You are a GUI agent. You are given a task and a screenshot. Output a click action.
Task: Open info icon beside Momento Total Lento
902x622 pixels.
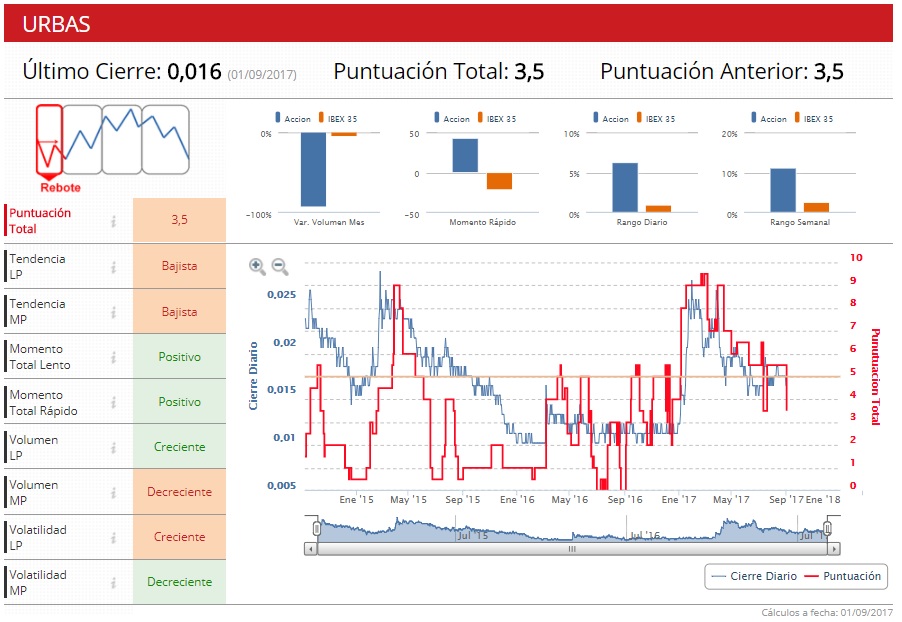pyautogui.click(x=113, y=357)
